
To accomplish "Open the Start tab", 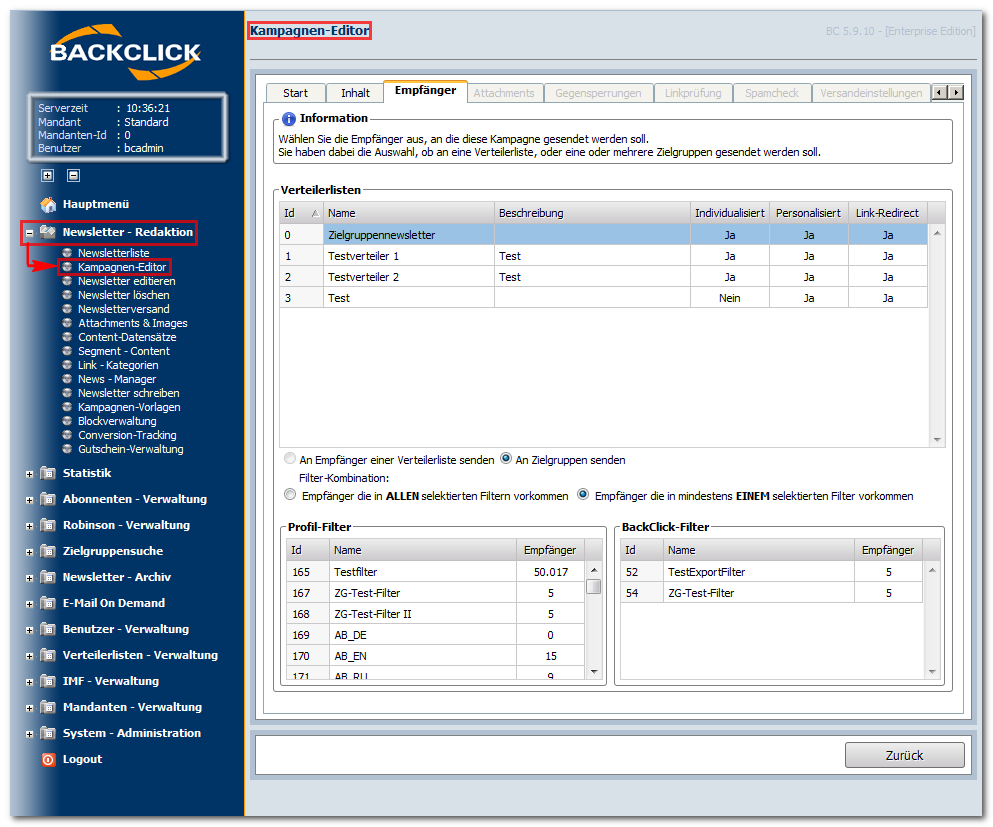I will [295, 93].
